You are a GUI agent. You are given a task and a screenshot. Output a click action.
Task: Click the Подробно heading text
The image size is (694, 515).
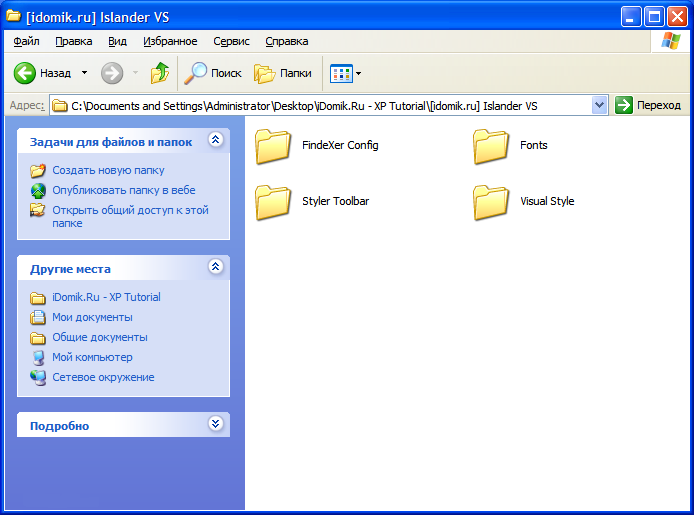pos(60,426)
